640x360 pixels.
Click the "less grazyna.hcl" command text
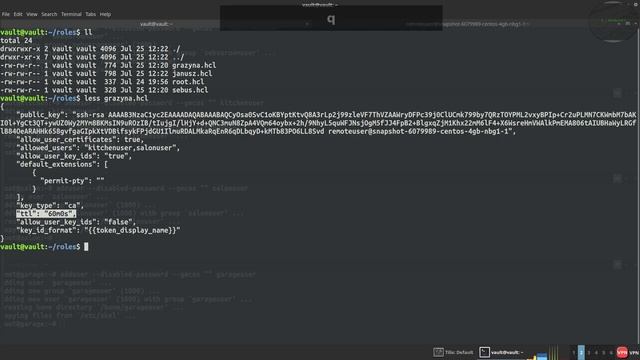tap(116, 98)
